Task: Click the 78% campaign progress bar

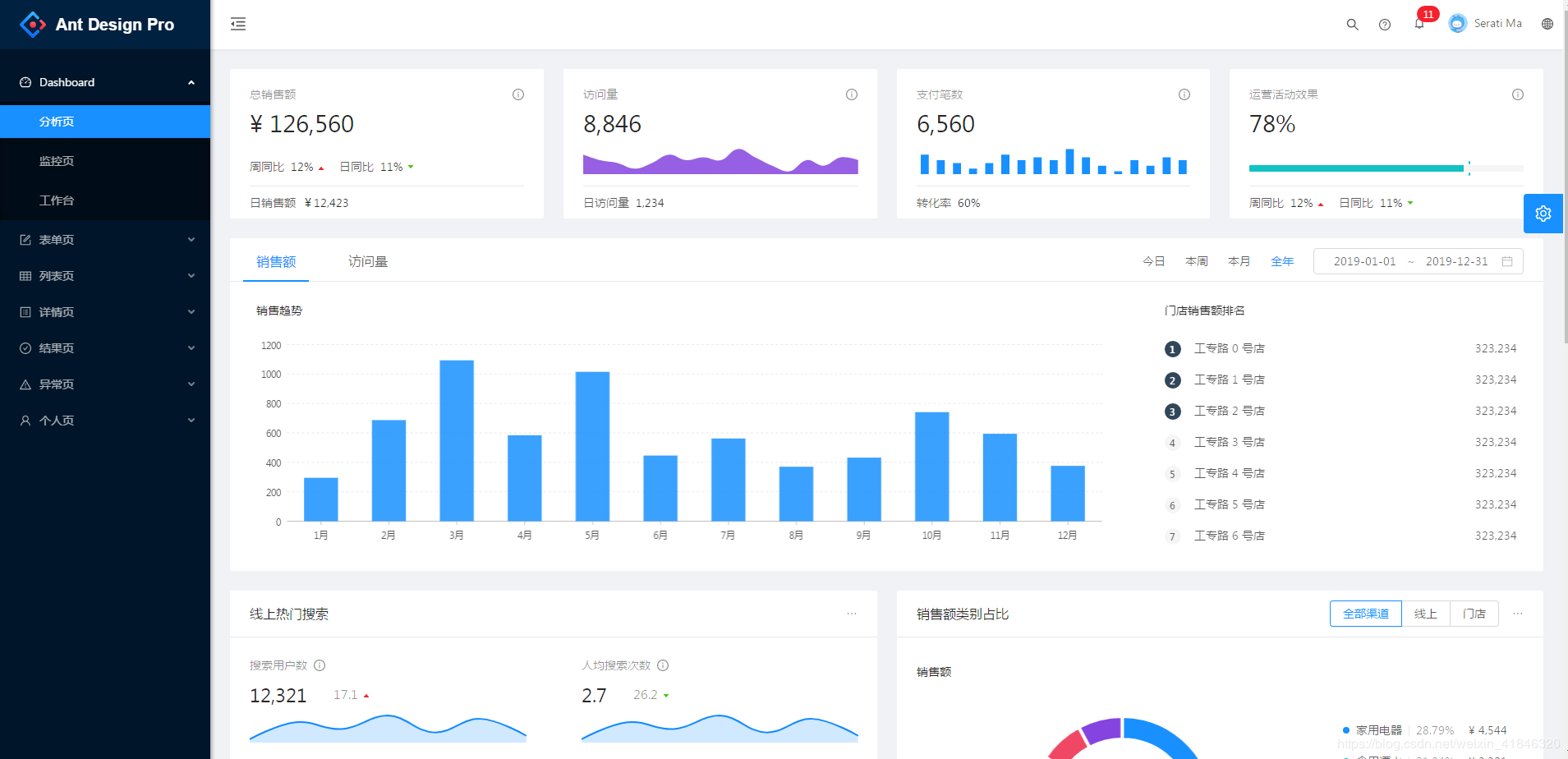Action: 1386,168
